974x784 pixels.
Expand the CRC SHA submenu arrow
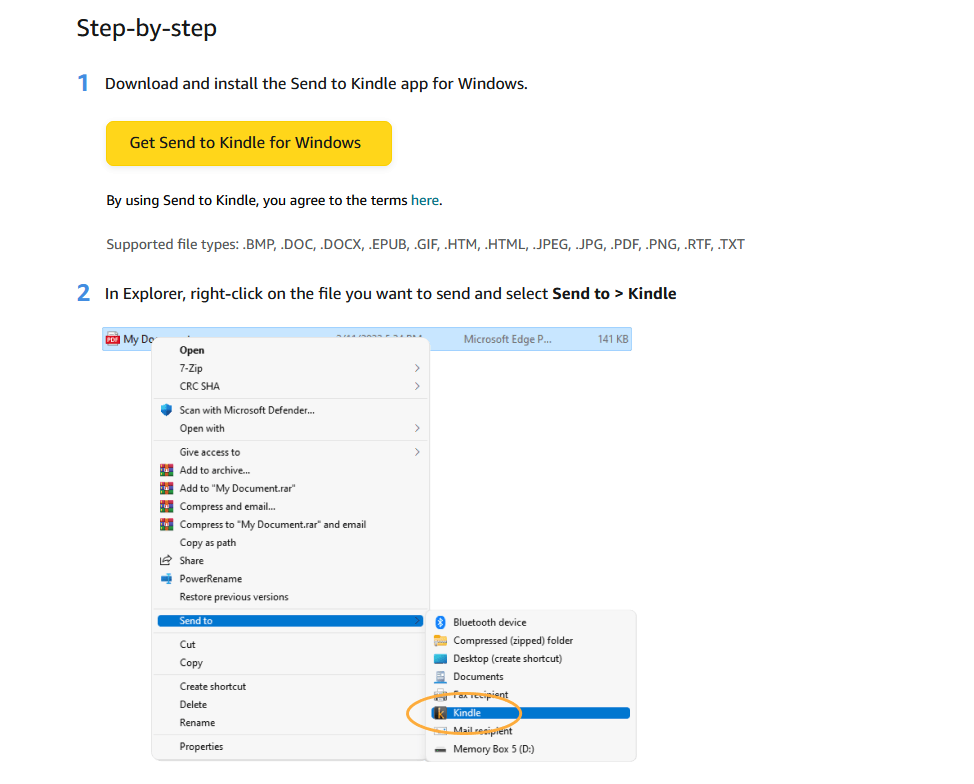coord(416,387)
